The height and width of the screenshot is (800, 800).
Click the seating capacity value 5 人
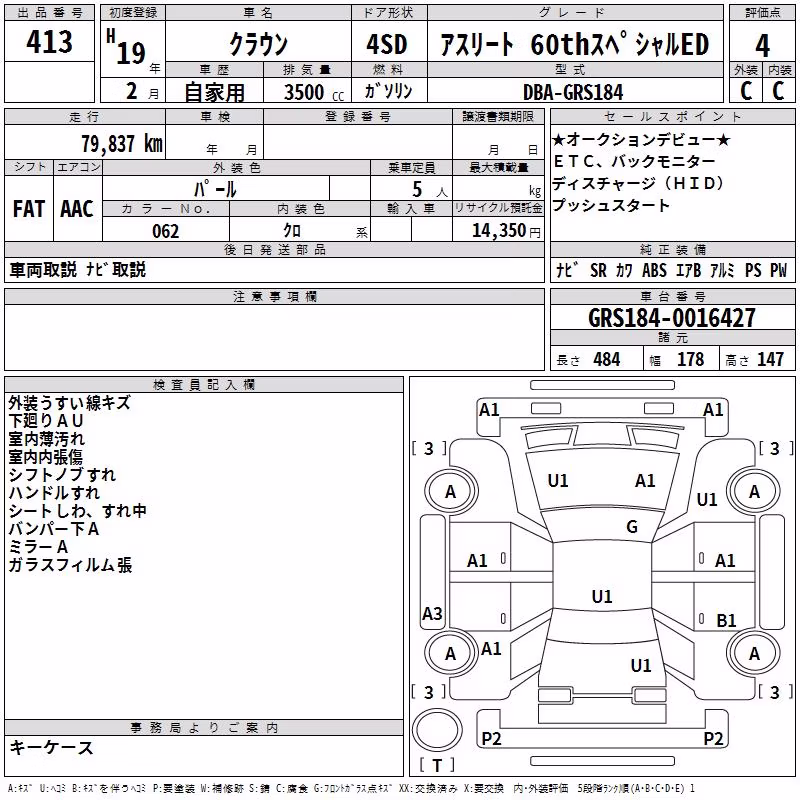pyautogui.click(x=430, y=190)
